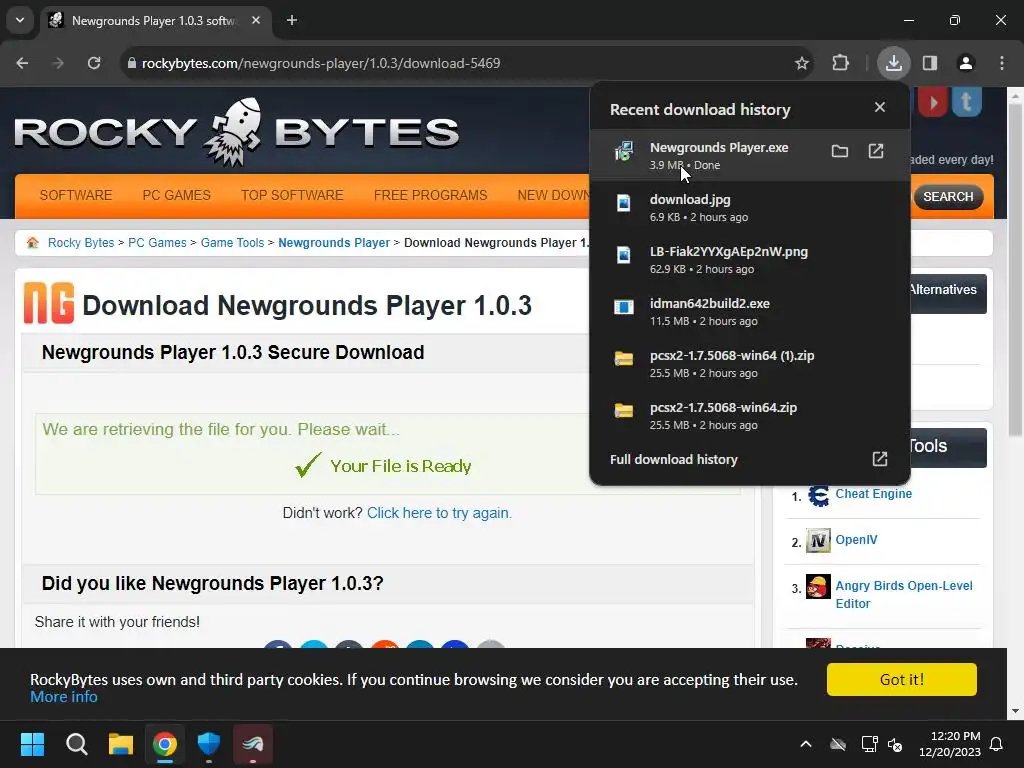
Task: Toggle the Chrome side panel icon
Action: (x=930, y=63)
